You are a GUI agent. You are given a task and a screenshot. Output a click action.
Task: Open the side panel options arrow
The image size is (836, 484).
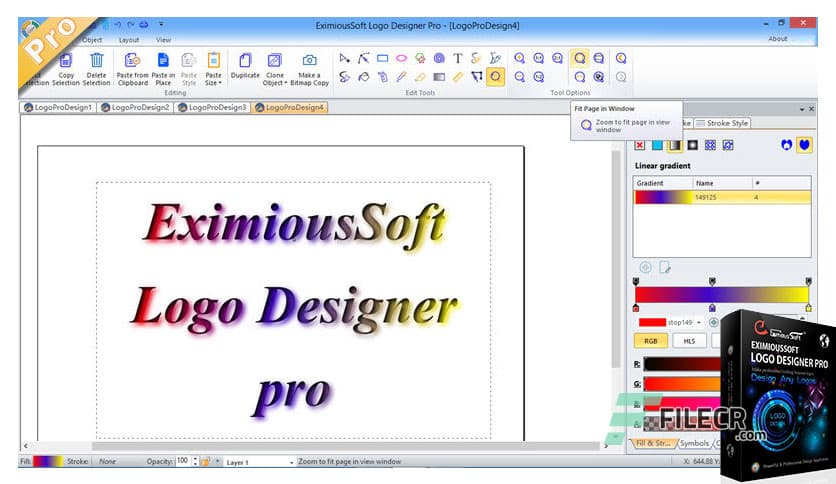click(802, 109)
